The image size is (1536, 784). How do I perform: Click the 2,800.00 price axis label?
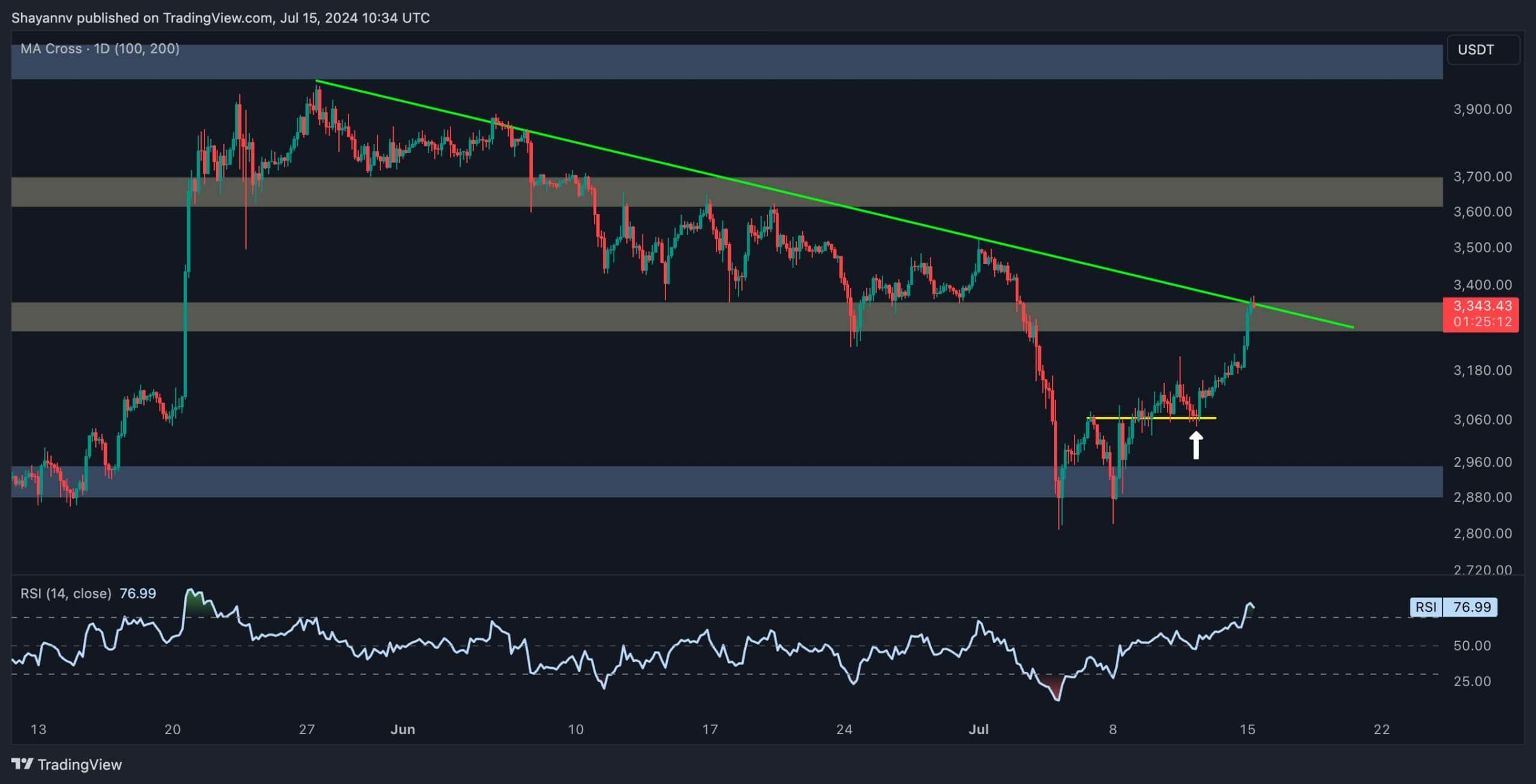coord(1483,533)
